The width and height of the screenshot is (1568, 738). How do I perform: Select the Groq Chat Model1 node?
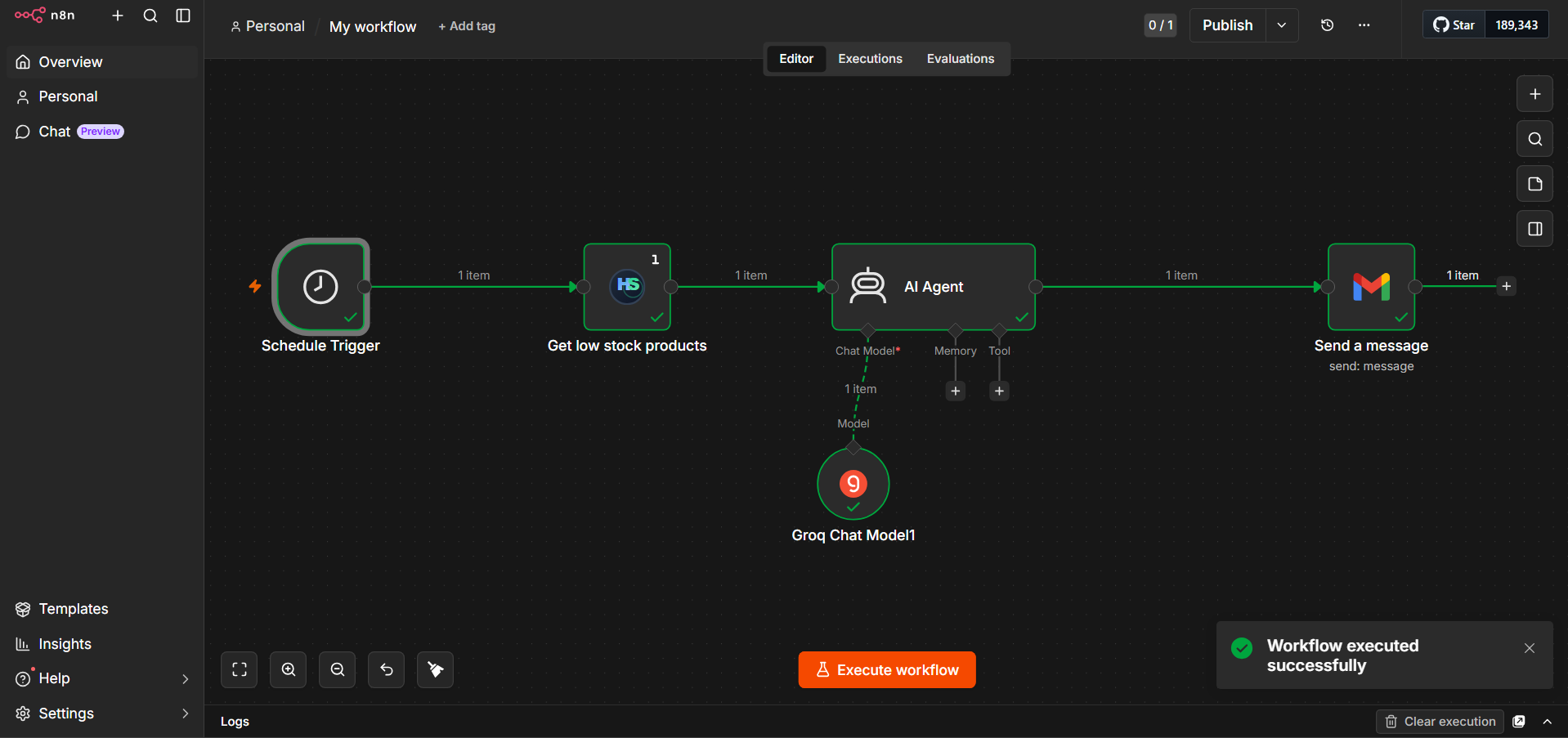click(853, 484)
